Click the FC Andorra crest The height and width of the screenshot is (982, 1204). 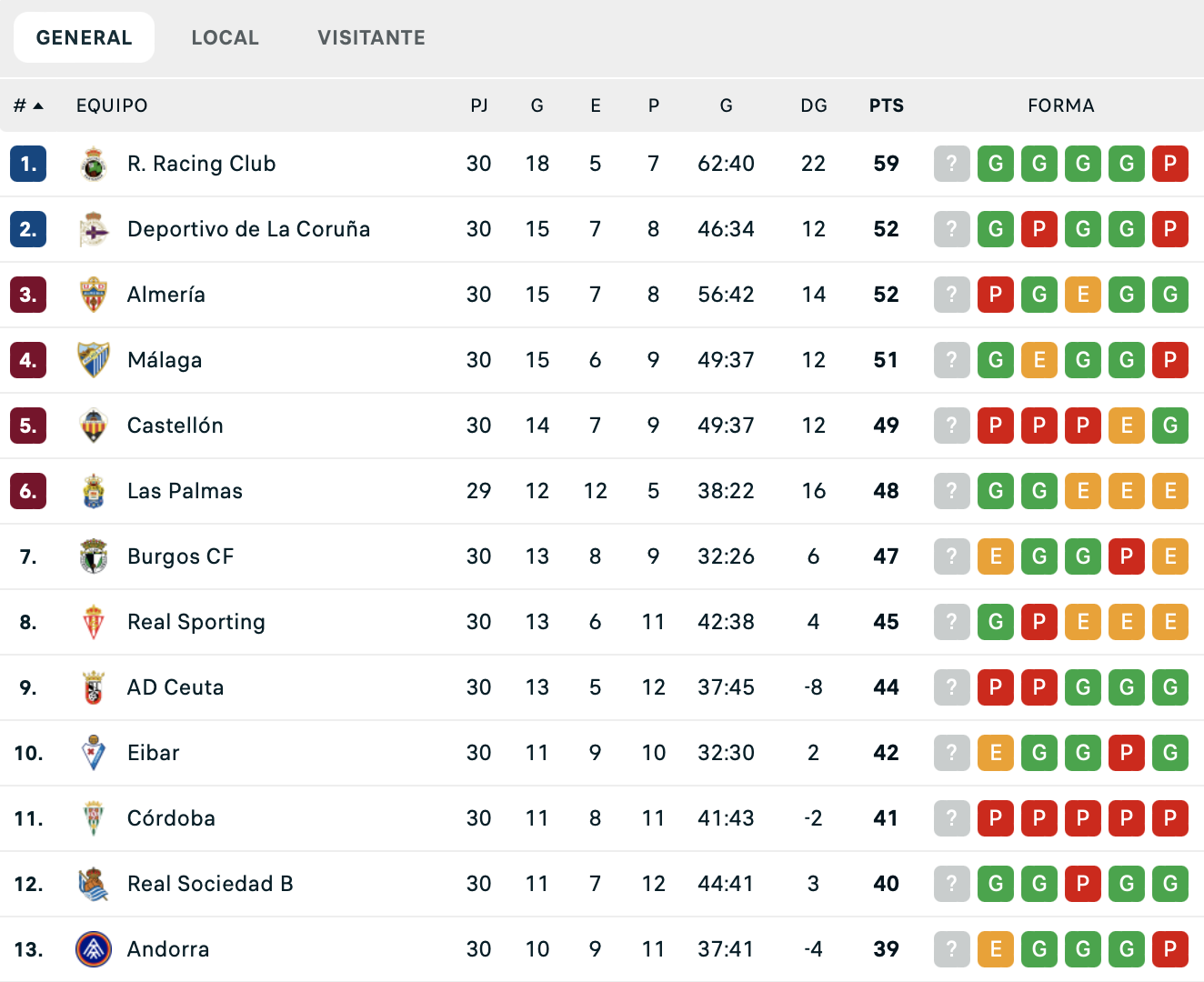[94, 948]
